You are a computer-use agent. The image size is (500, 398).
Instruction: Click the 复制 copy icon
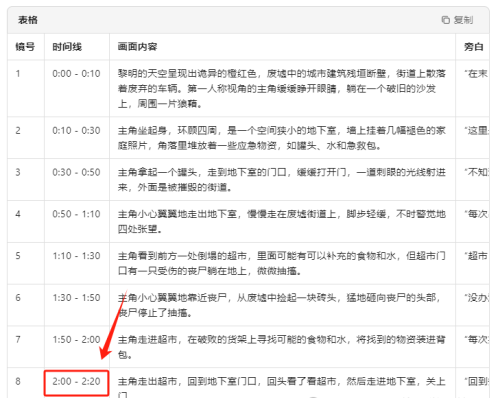pyautogui.click(x=445, y=20)
